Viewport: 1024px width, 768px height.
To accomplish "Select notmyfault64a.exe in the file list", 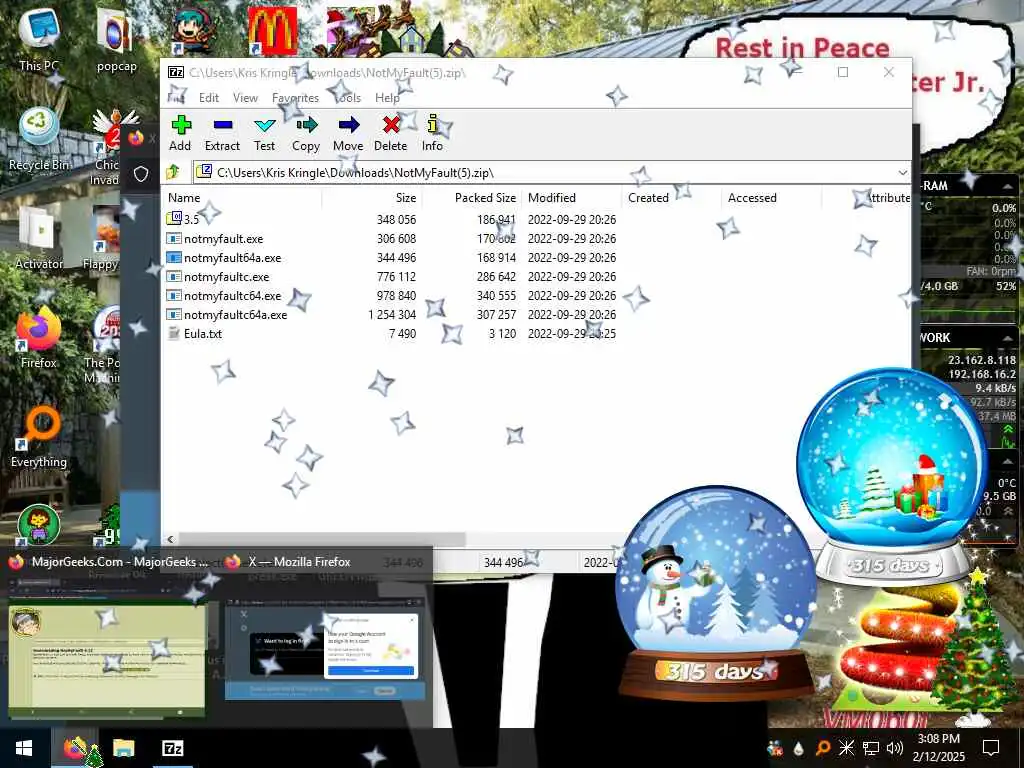I will click(x=392, y=257).
